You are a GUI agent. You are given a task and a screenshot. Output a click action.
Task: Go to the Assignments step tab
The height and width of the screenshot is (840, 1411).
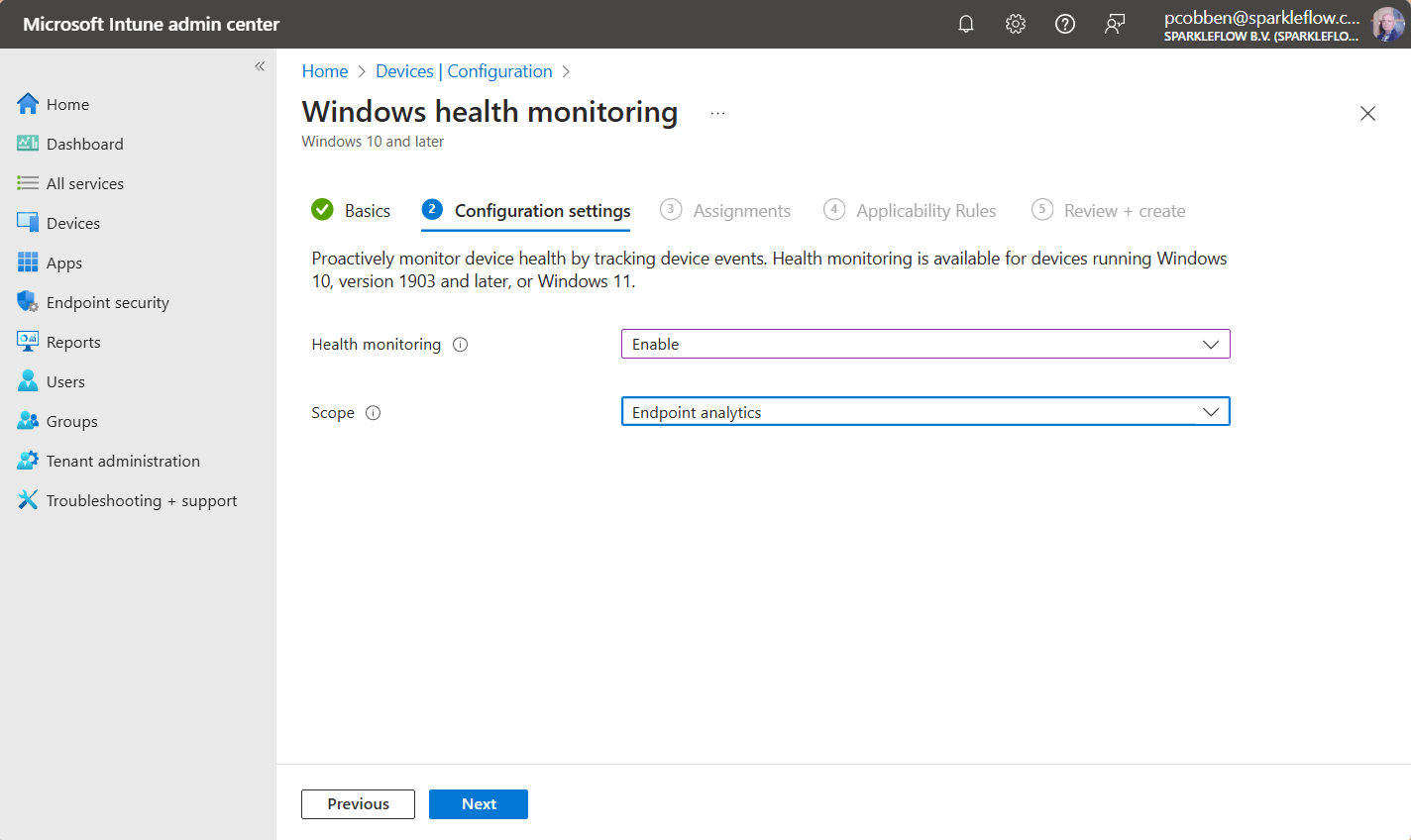[725, 210]
